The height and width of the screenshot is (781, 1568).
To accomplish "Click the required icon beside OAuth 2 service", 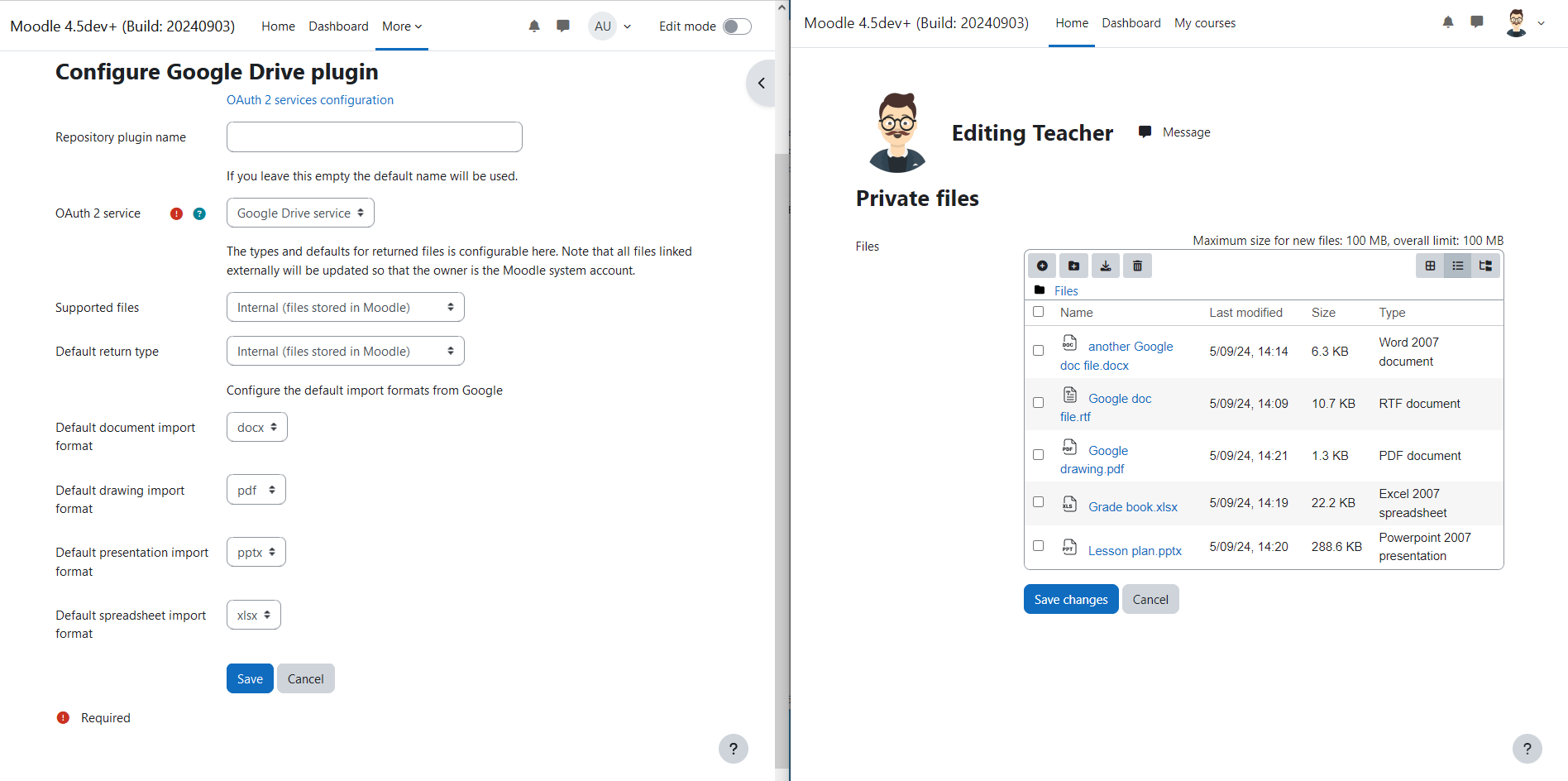I will point(176,213).
